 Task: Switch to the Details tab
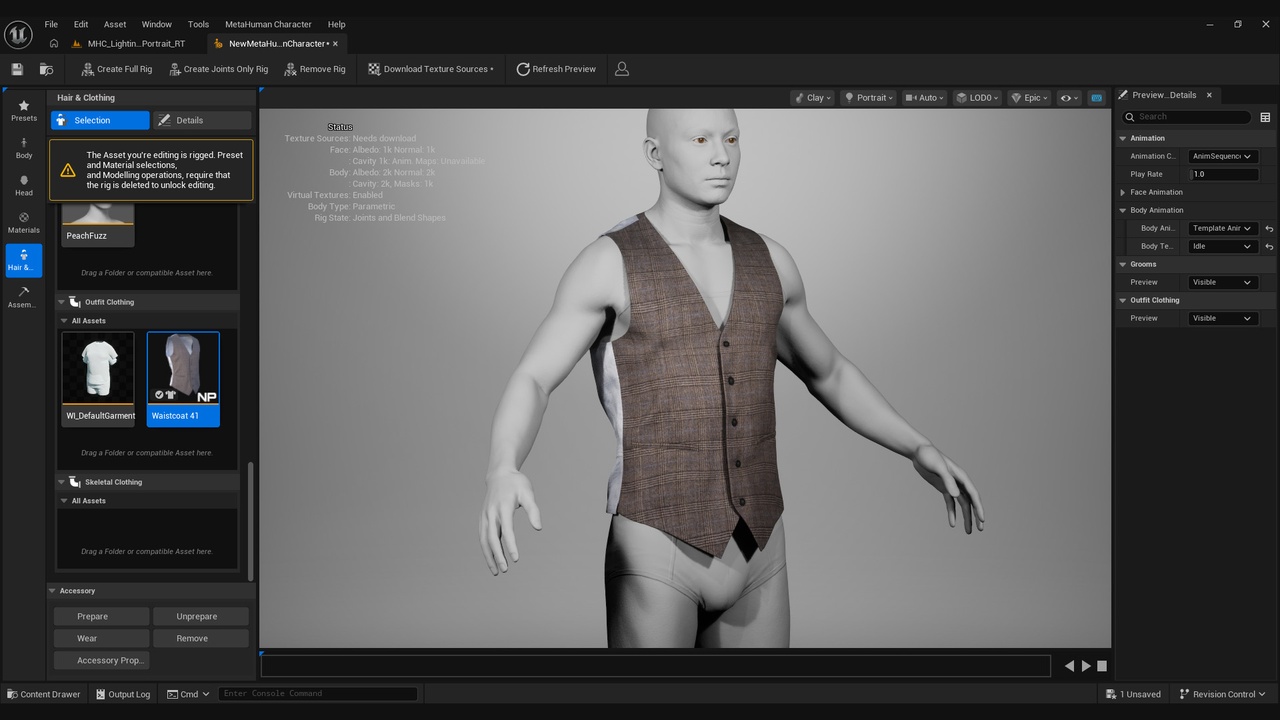pos(201,120)
